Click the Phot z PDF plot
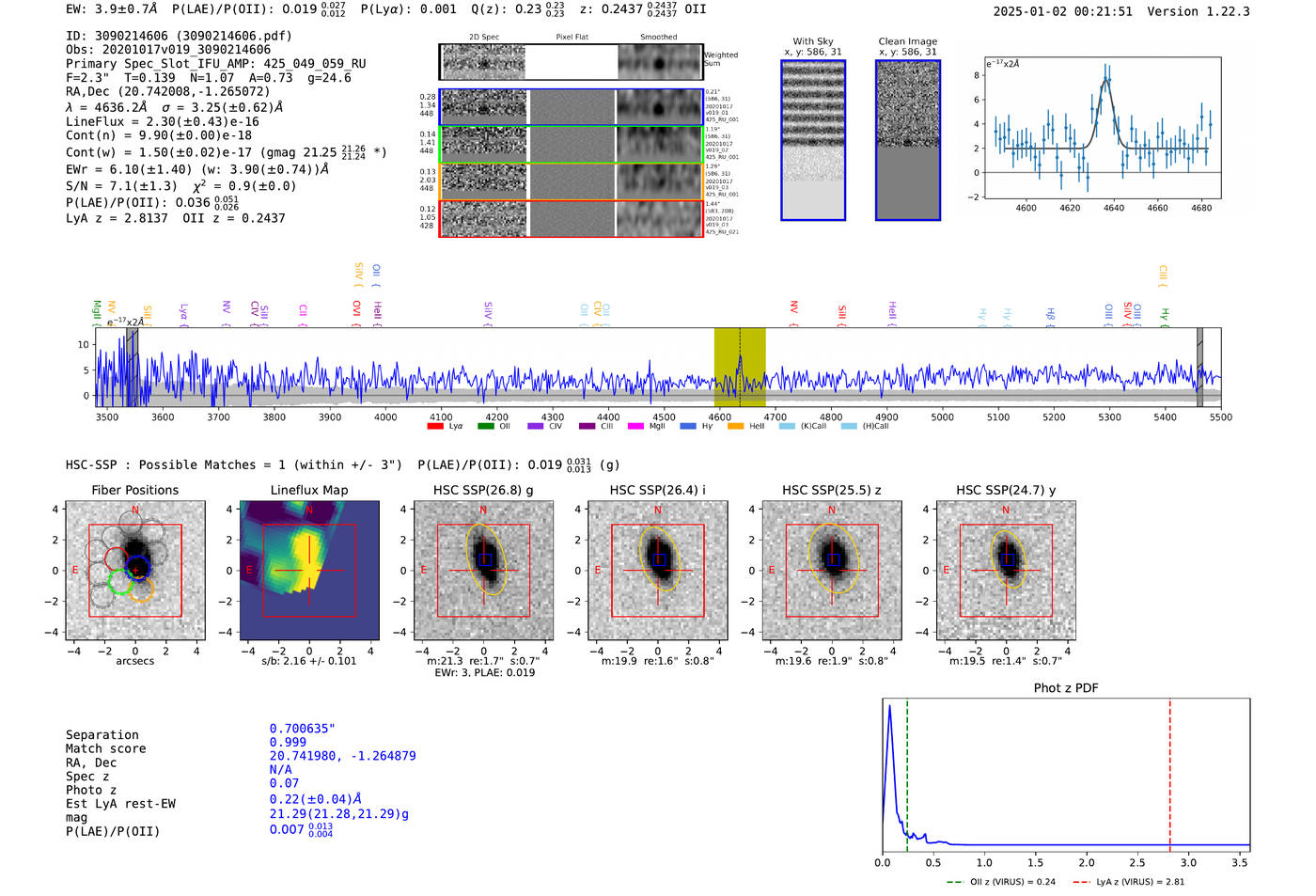Screen dimensions: 1316x896 pos(1066,776)
